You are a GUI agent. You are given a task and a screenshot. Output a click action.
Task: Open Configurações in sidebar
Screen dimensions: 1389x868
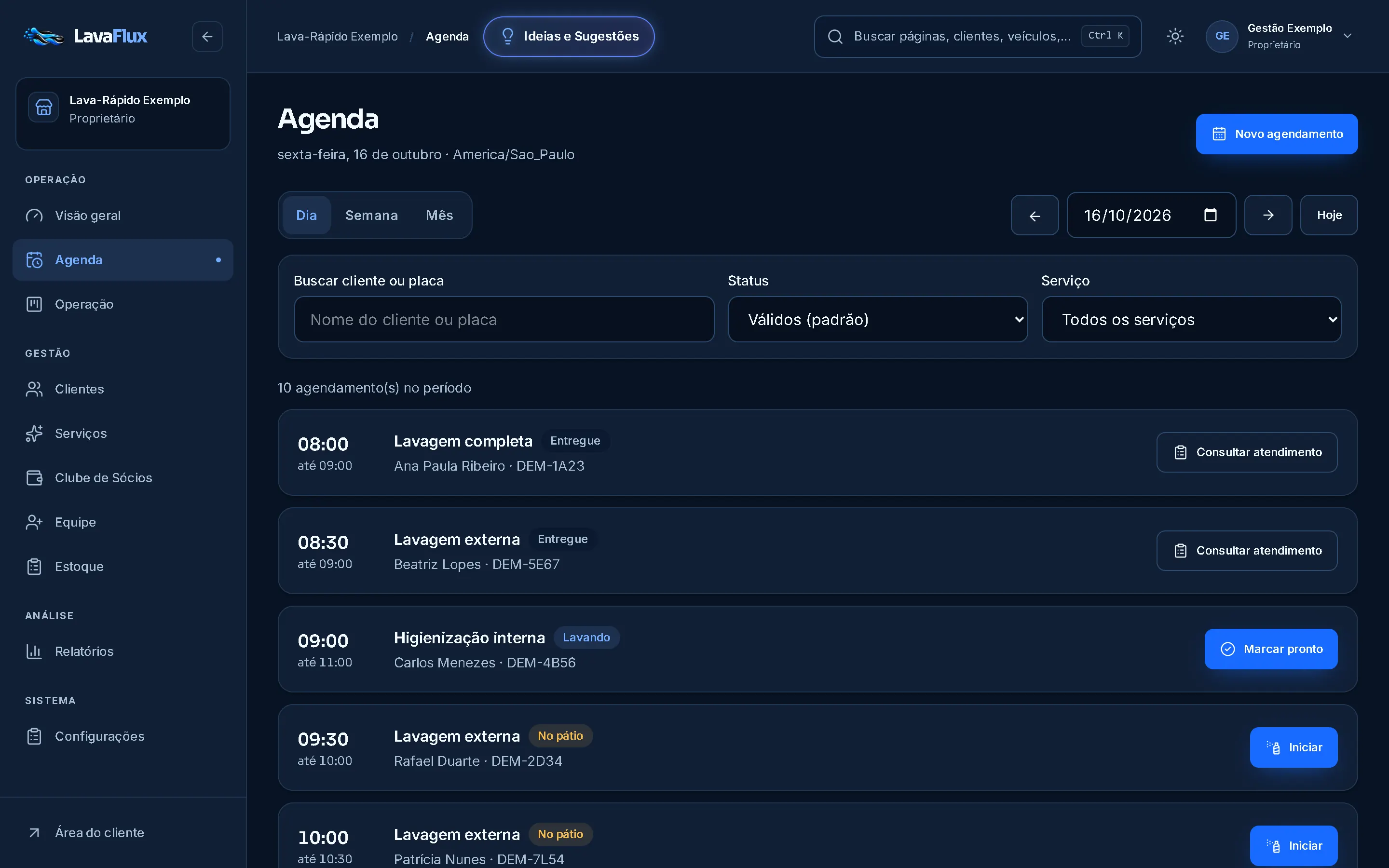[x=123, y=736]
